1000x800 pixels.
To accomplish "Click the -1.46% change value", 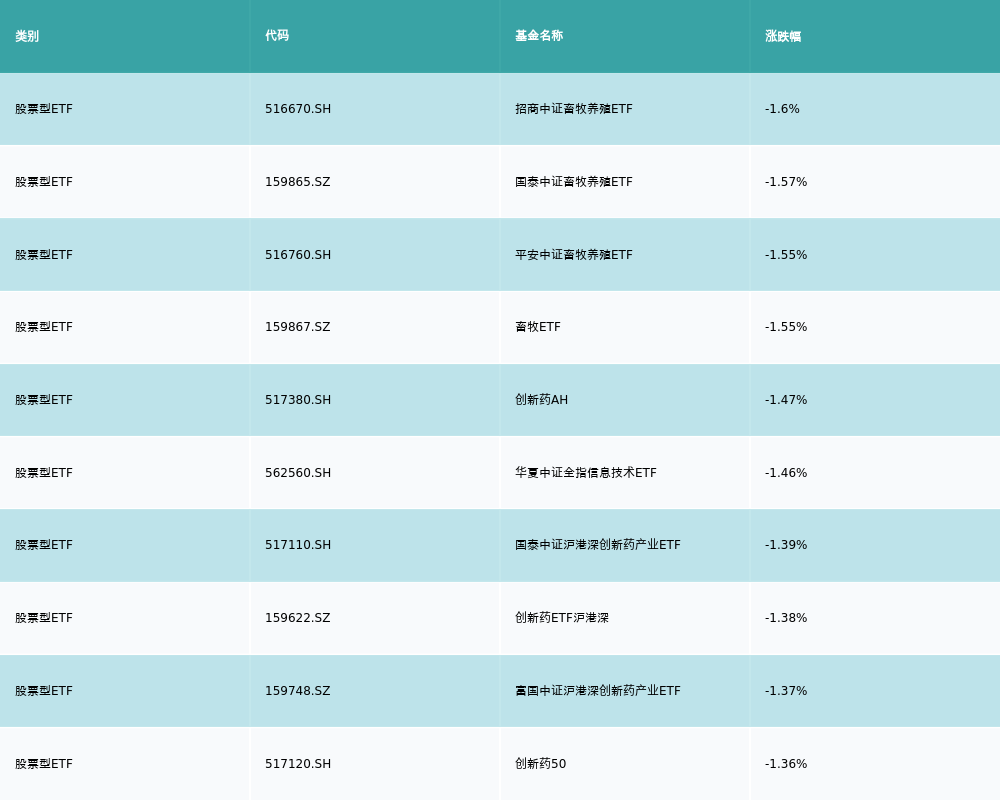I will click(786, 473).
